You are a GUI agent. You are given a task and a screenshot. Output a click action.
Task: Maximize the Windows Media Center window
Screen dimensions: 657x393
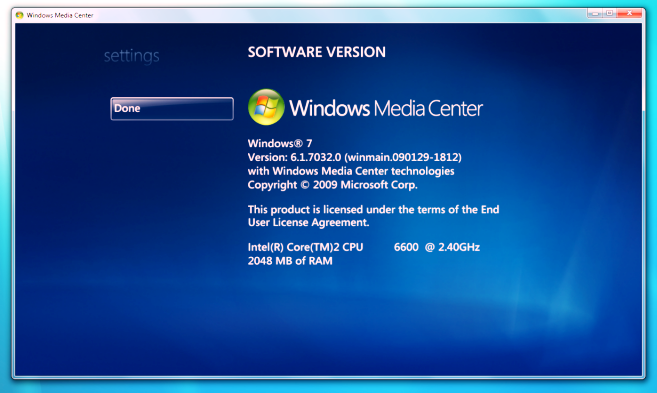tap(610, 13)
